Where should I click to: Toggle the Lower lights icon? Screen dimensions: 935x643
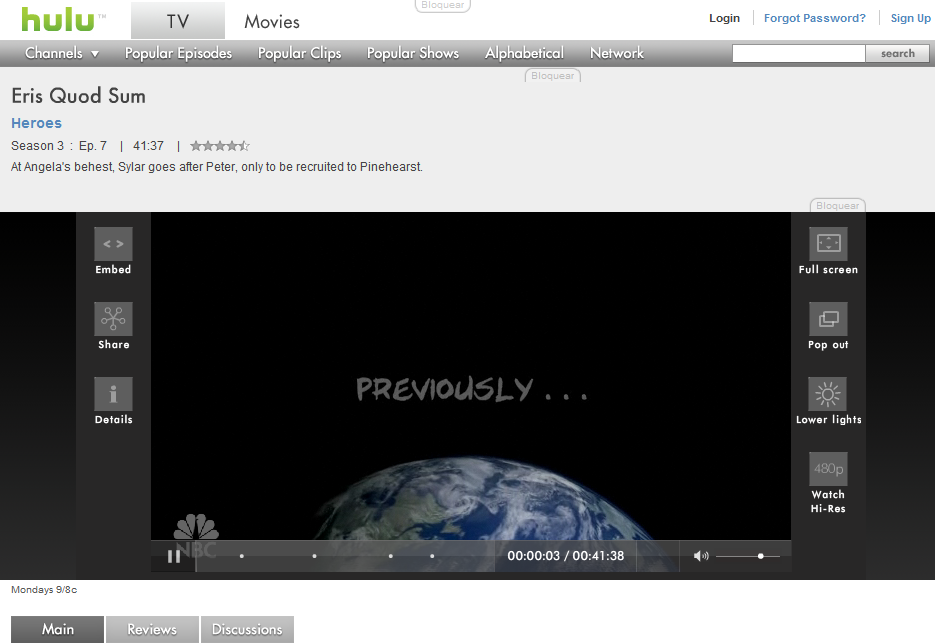[x=828, y=394]
